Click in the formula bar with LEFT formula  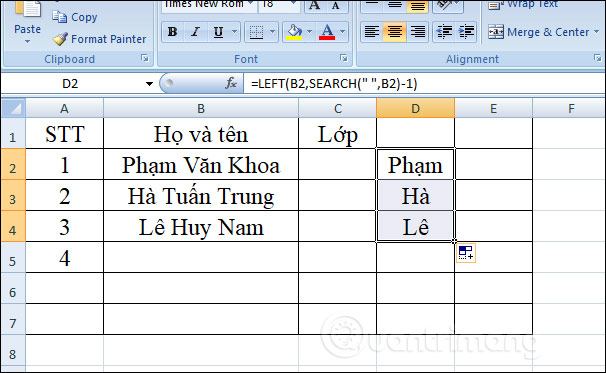[x=424, y=83]
